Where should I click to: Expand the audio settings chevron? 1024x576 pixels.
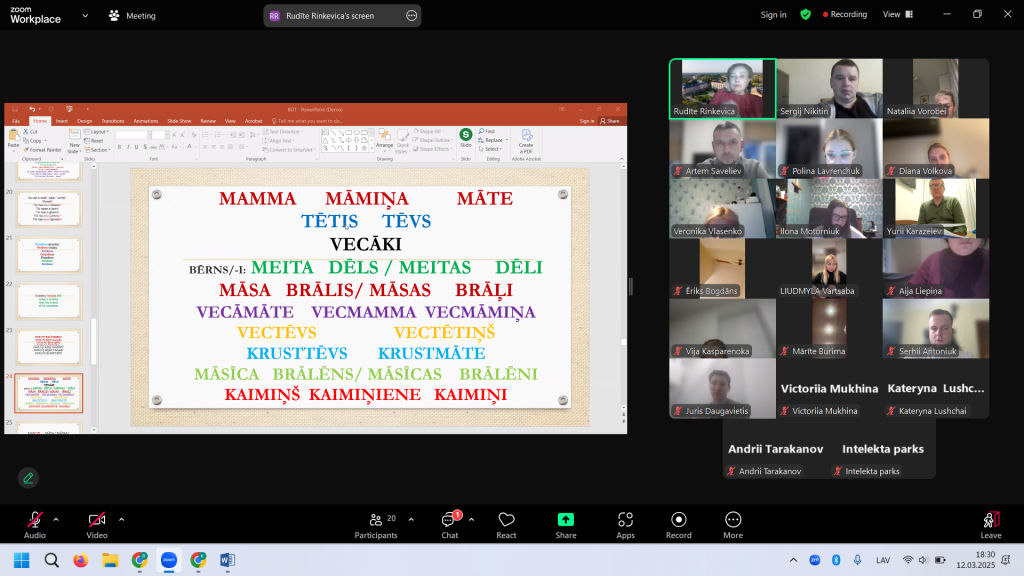[x=56, y=519]
